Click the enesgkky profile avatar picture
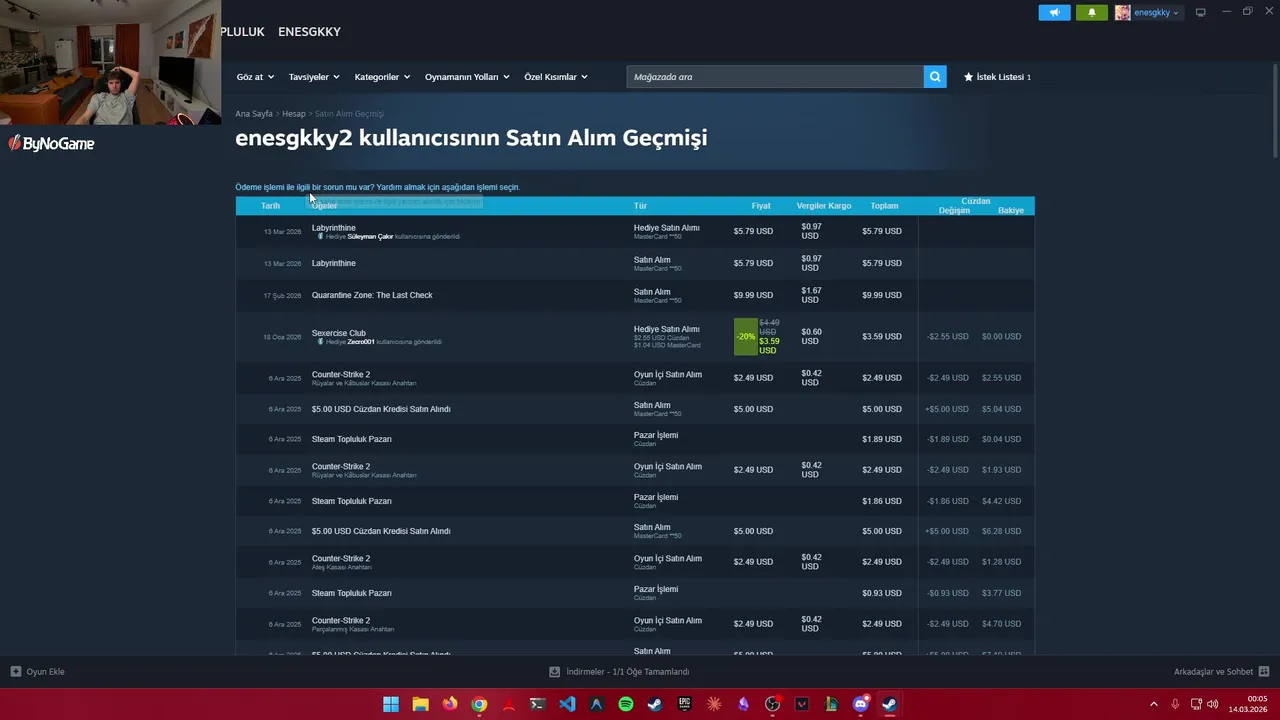1280x720 pixels. 1123,12
